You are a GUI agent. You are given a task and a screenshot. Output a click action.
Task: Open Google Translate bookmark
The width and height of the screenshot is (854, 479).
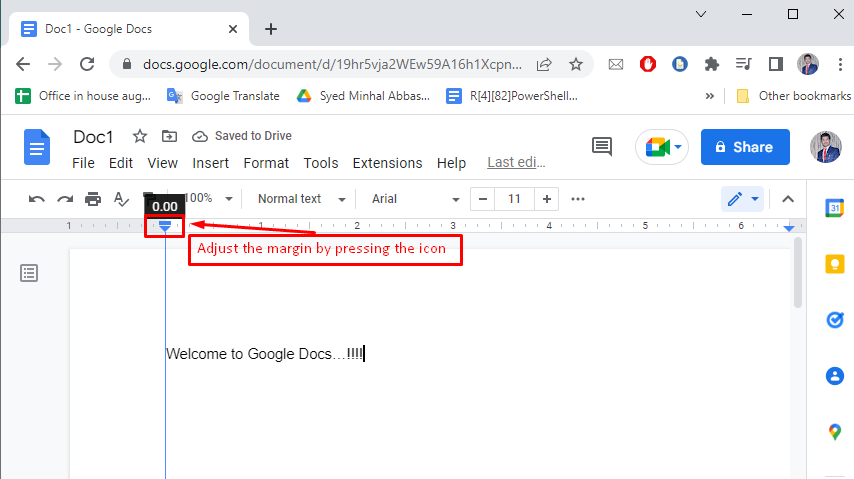223,96
